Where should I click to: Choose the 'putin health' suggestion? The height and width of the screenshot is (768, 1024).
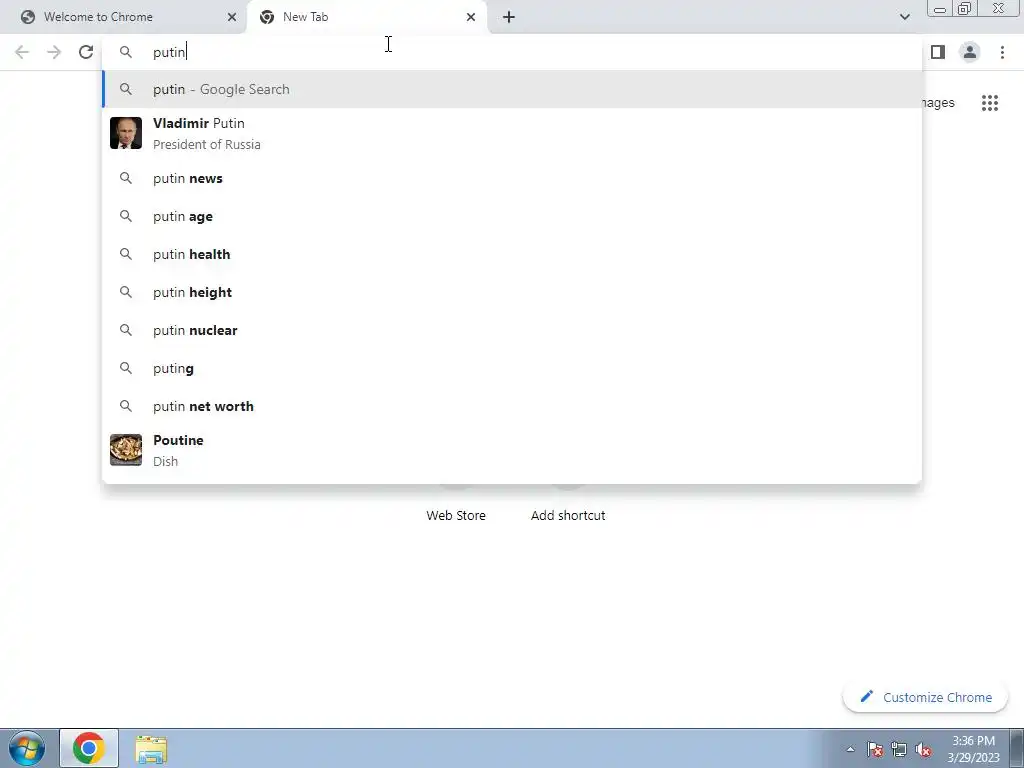pos(512,254)
